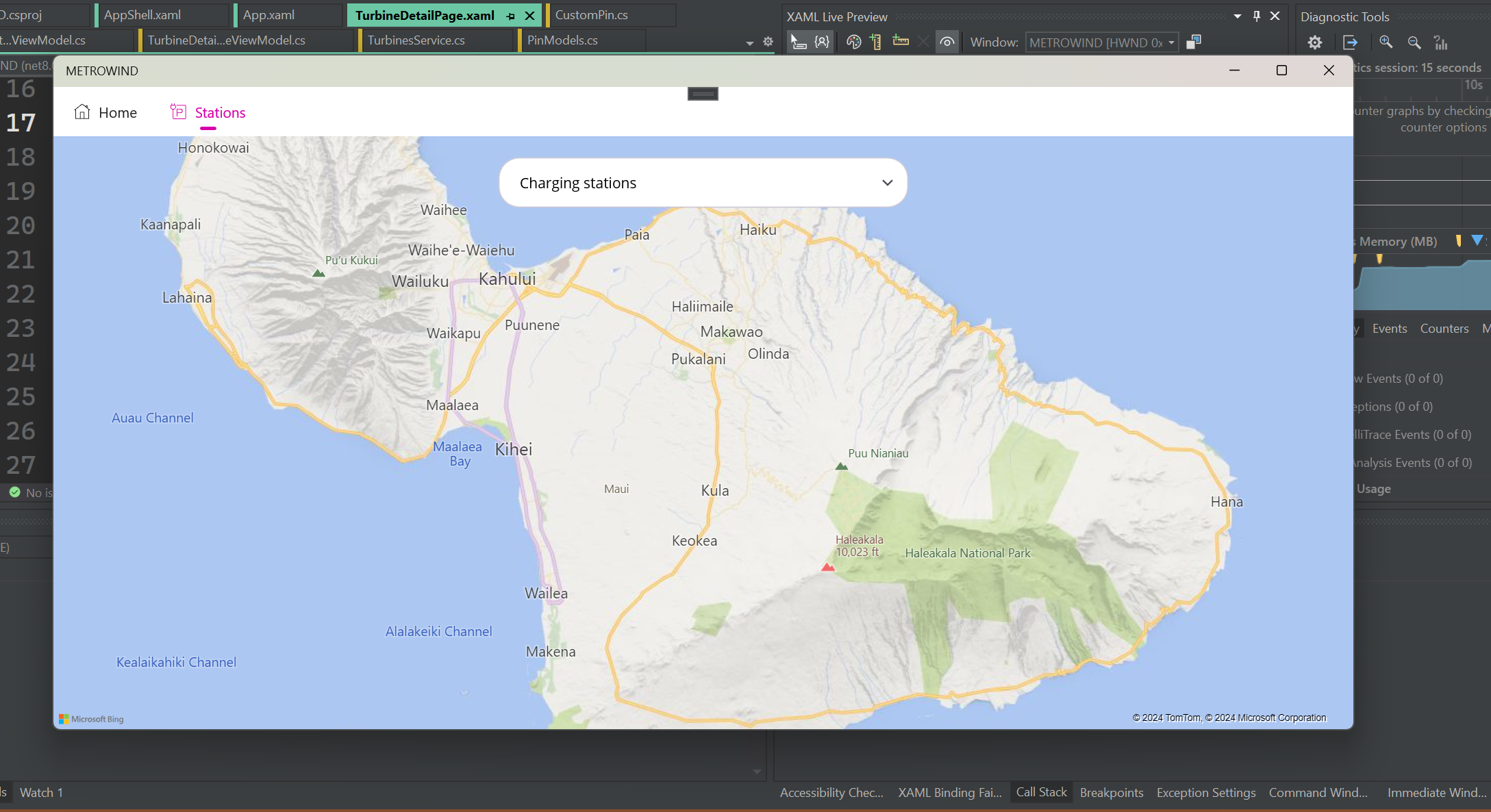The height and width of the screenshot is (812, 1491).
Task: Expand the Charging stations picker
Action: 887,183
